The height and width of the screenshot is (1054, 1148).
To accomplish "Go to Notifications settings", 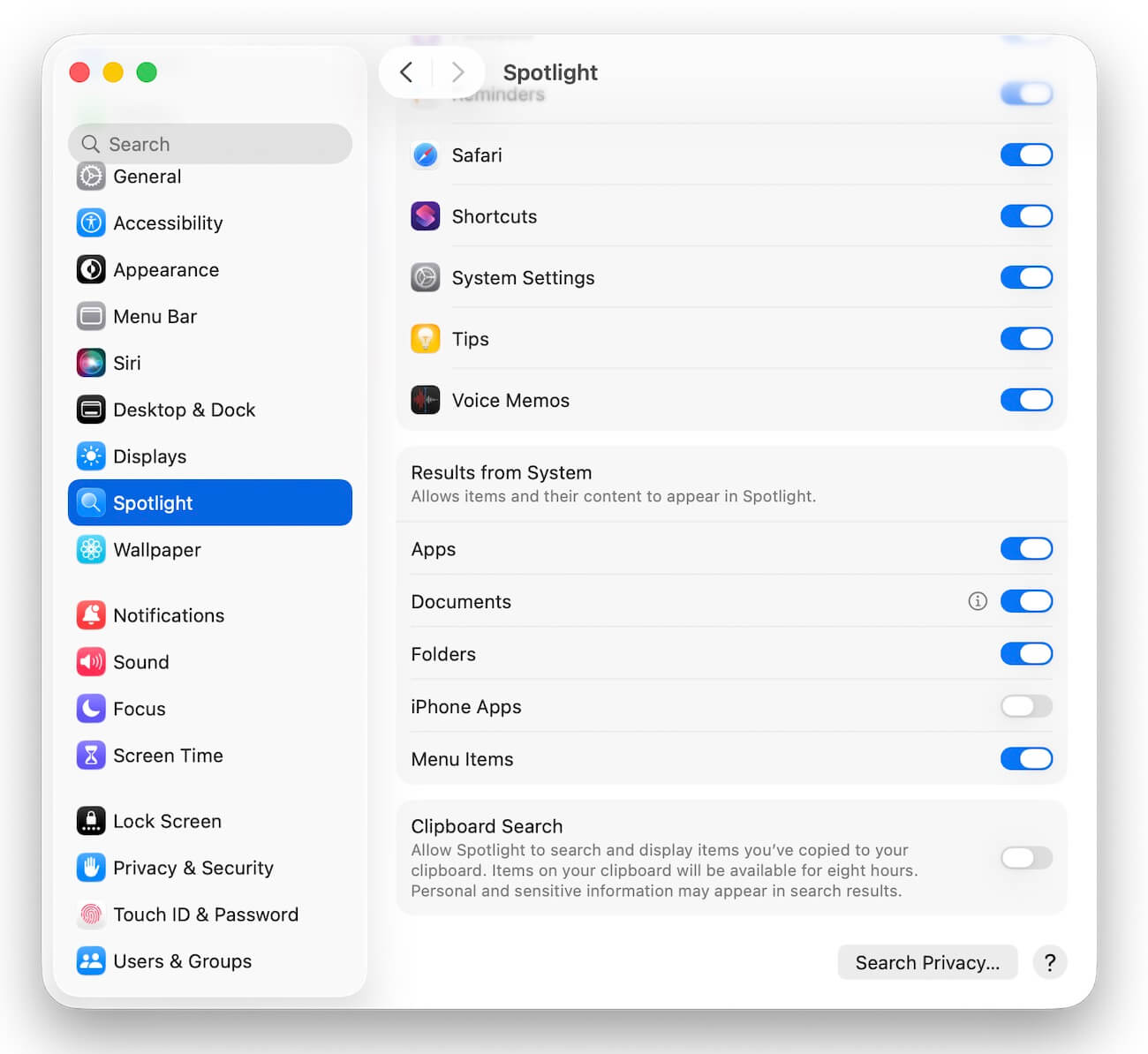I will [209, 615].
